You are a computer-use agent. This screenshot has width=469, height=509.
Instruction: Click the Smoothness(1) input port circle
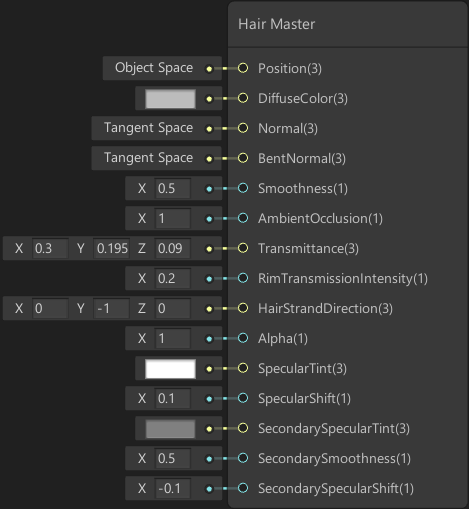(243, 188)
